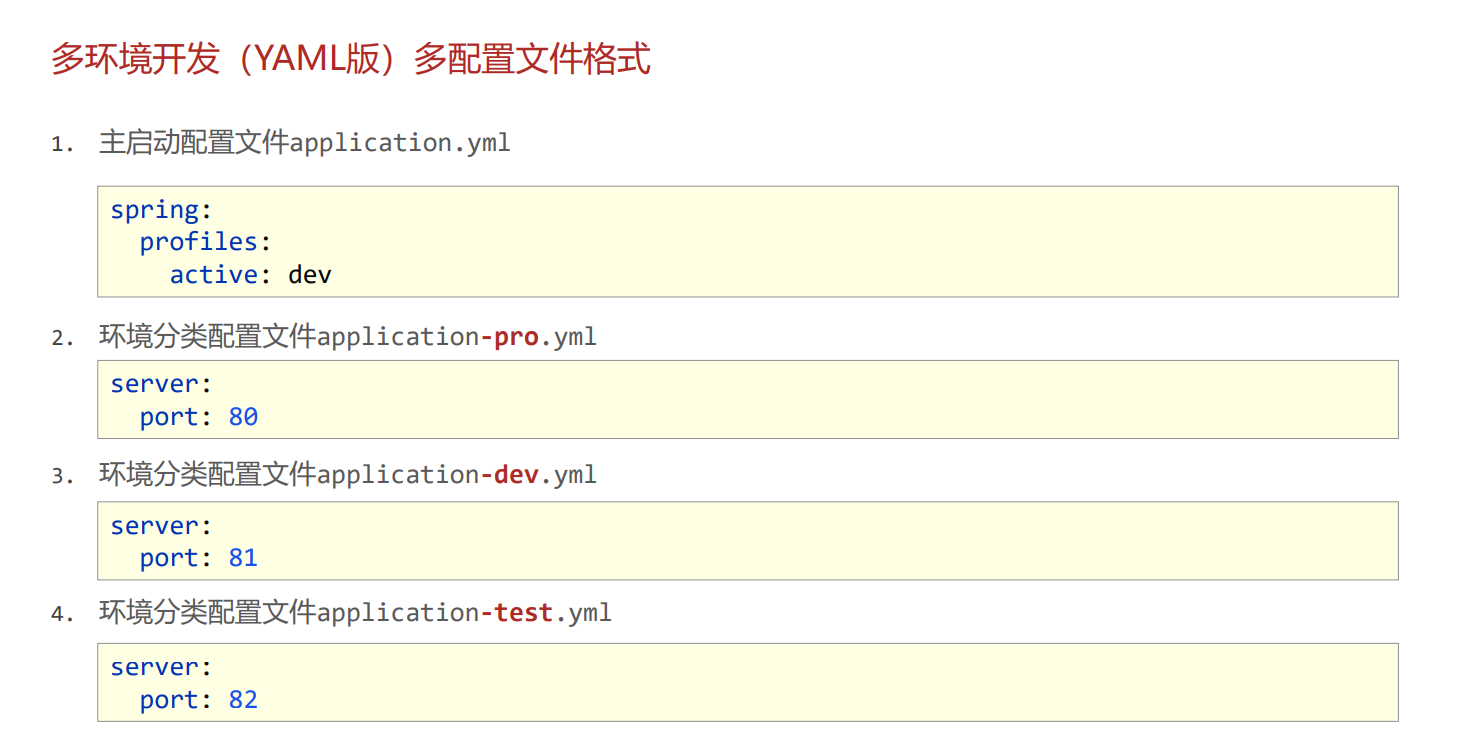Click the 'profiles:' line in the code
Image resolution: width=1466 pixels, height=746 pixels.
coord(206,242)
